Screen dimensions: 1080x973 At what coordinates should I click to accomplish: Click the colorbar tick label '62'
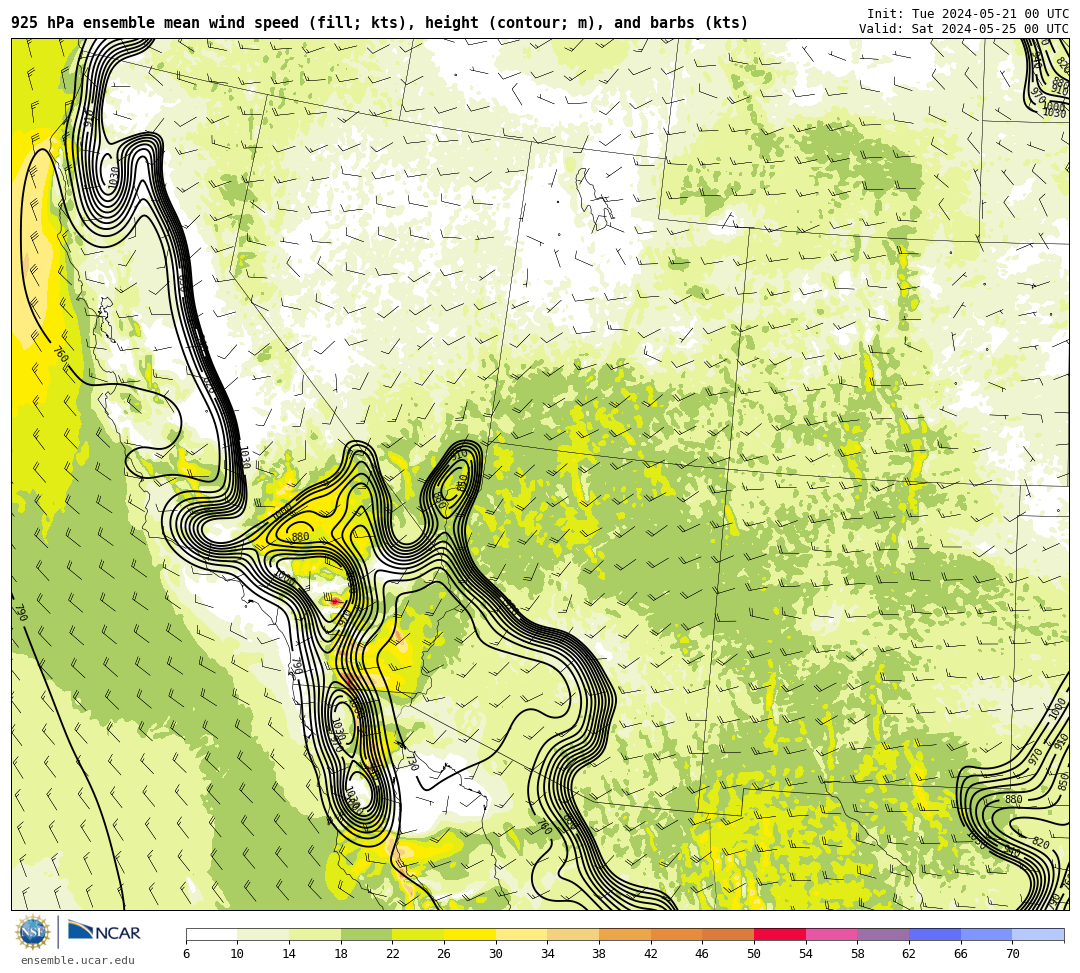click(x=909, y=954)
